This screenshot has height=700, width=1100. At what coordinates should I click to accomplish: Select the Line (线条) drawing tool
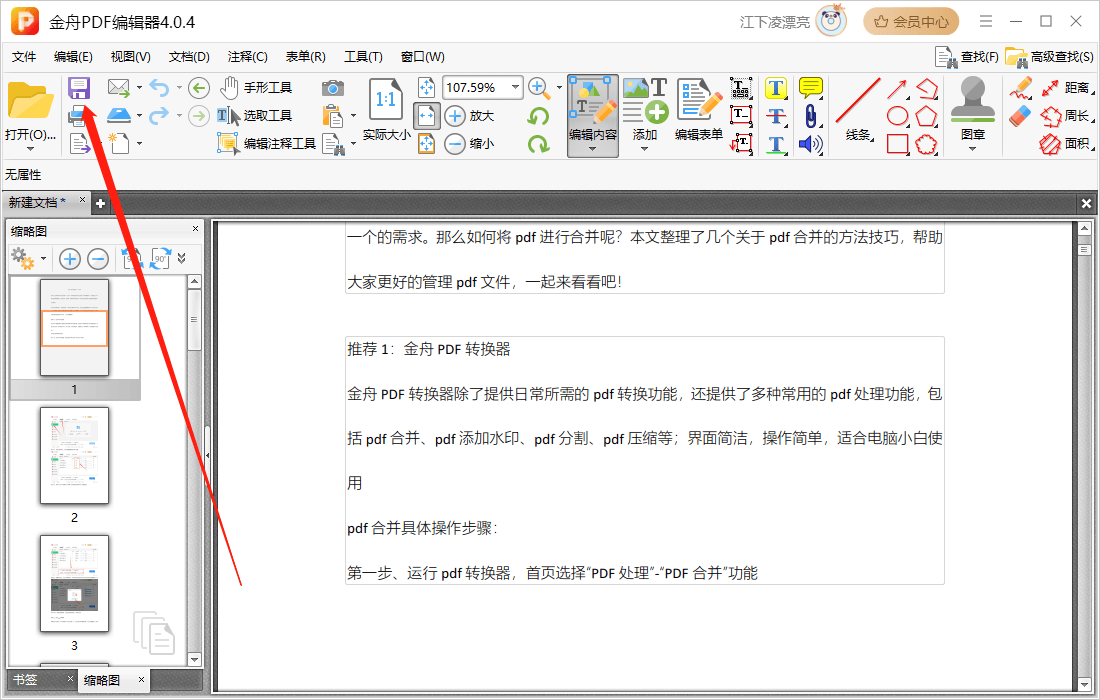pos(858,110)
